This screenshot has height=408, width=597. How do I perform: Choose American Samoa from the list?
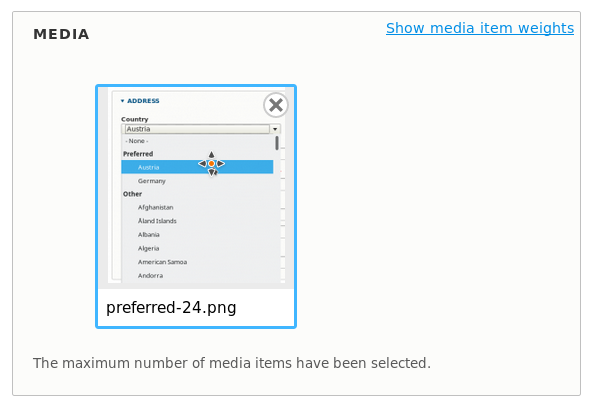click(162, 262)
